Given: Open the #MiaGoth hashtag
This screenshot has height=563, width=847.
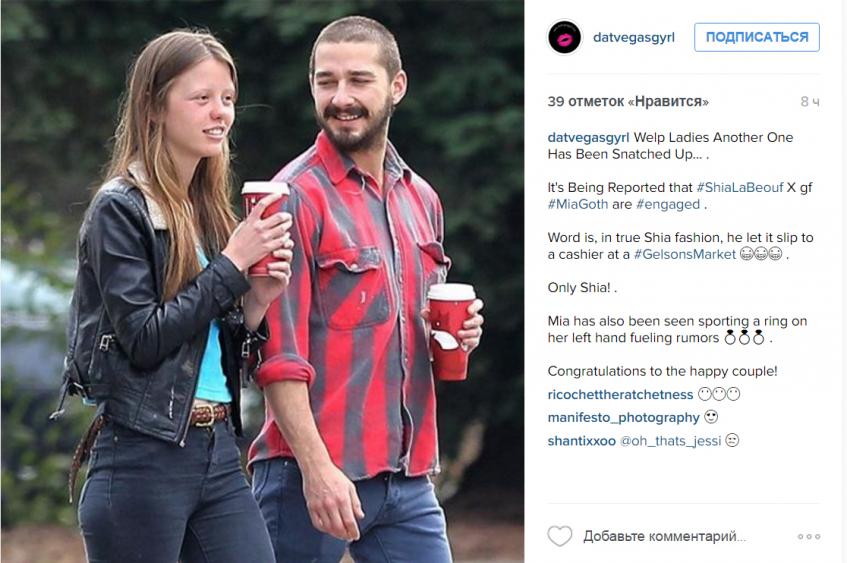Looking at the screenshot, I should [x=578, y=204].
